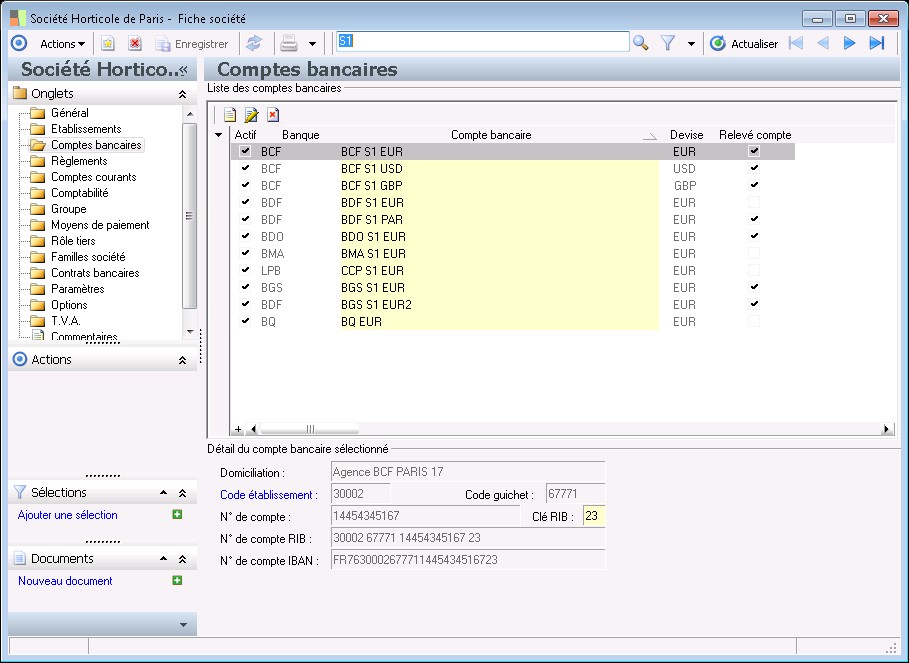The image size is (909, 663).
Task: Go to the next record arrow
Action: tap(850, 43)
